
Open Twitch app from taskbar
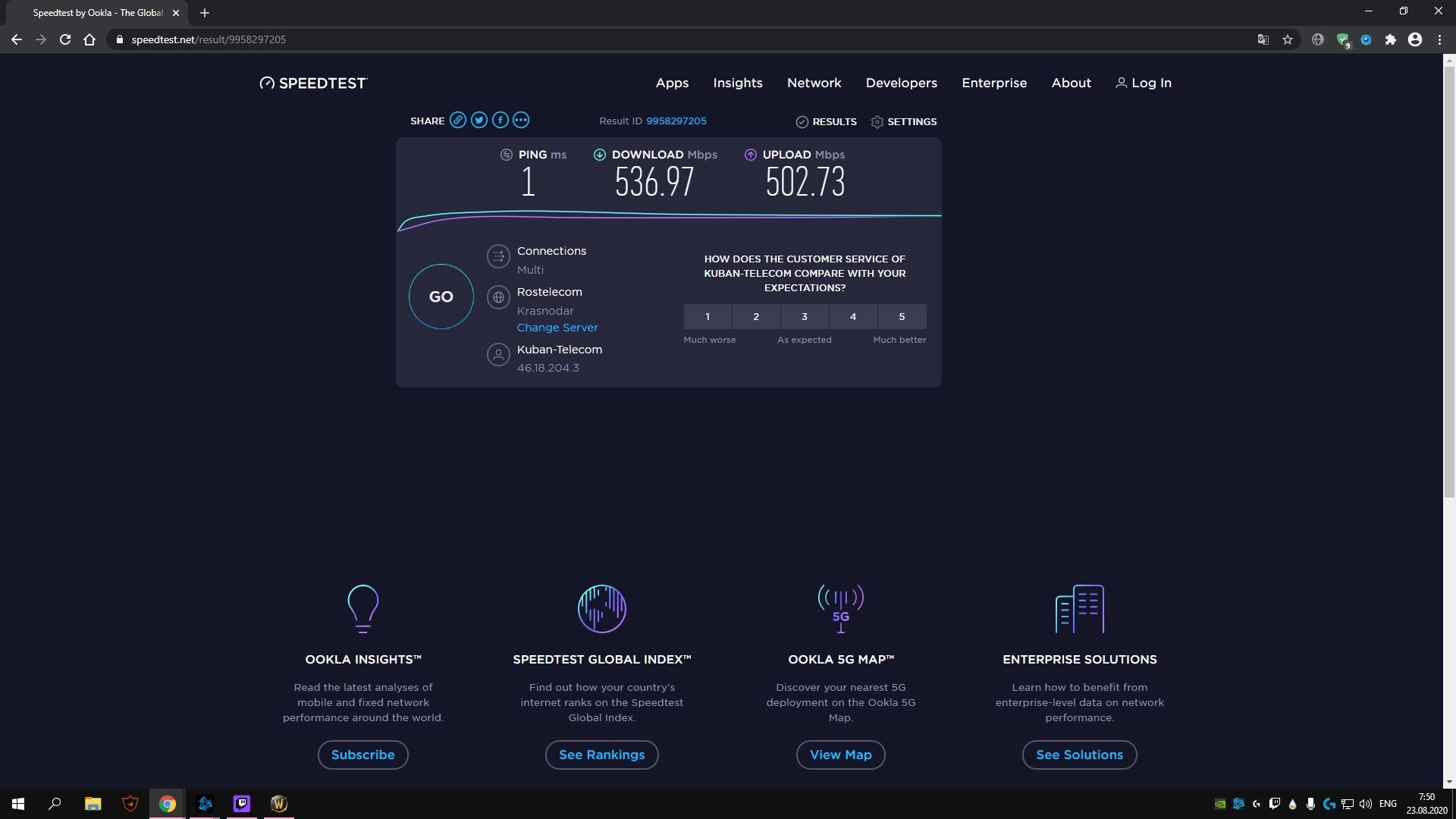tap(241, 804)
